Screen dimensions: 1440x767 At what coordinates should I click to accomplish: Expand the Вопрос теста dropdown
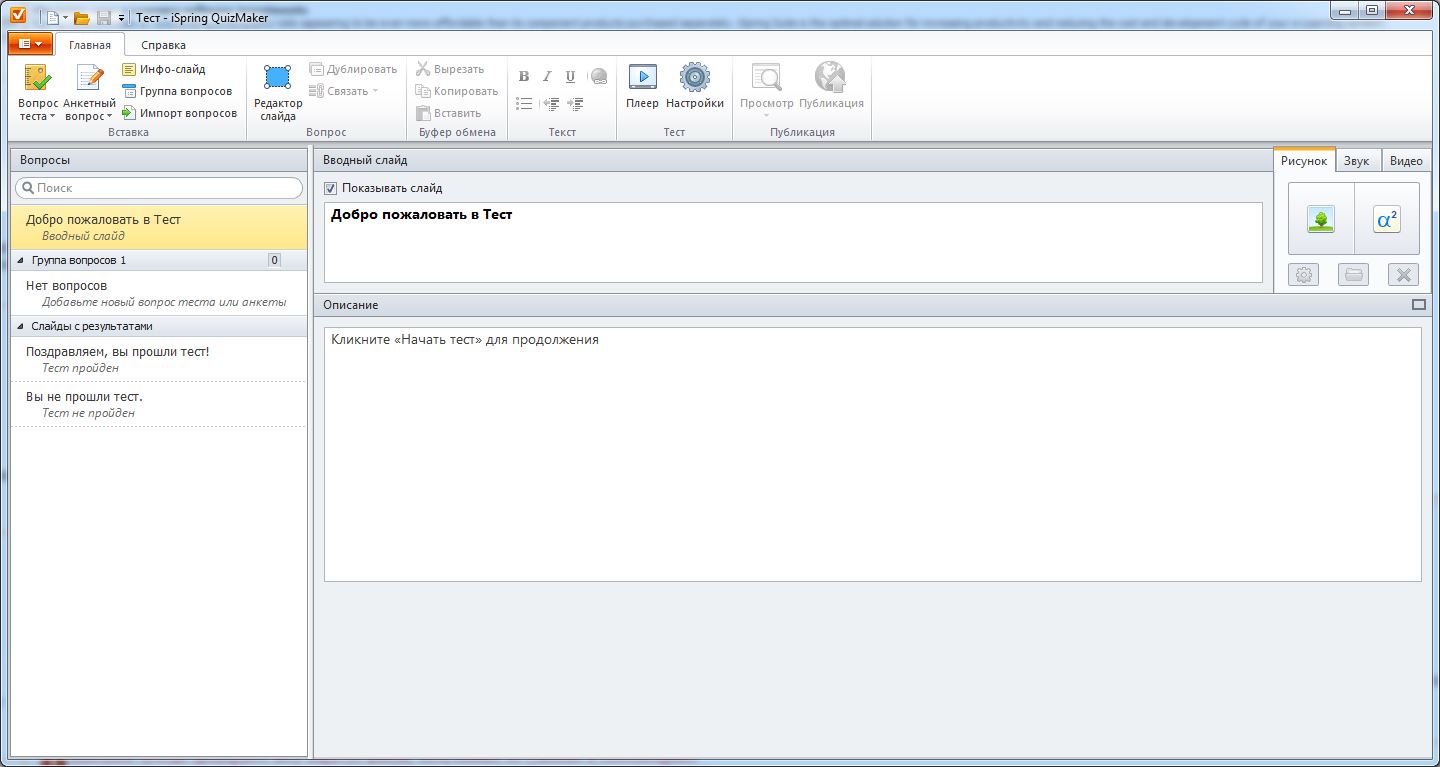tap(37, 116)
